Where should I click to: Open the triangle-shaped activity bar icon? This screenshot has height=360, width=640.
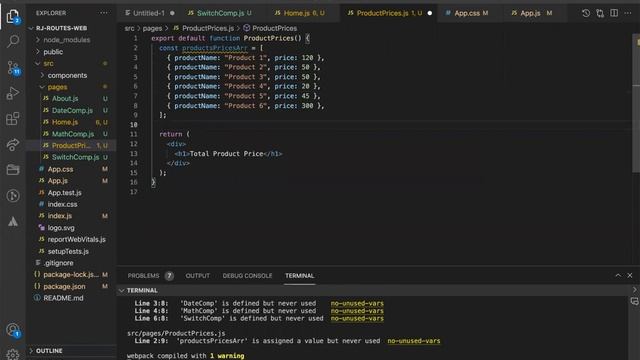(x=13, y=222)
